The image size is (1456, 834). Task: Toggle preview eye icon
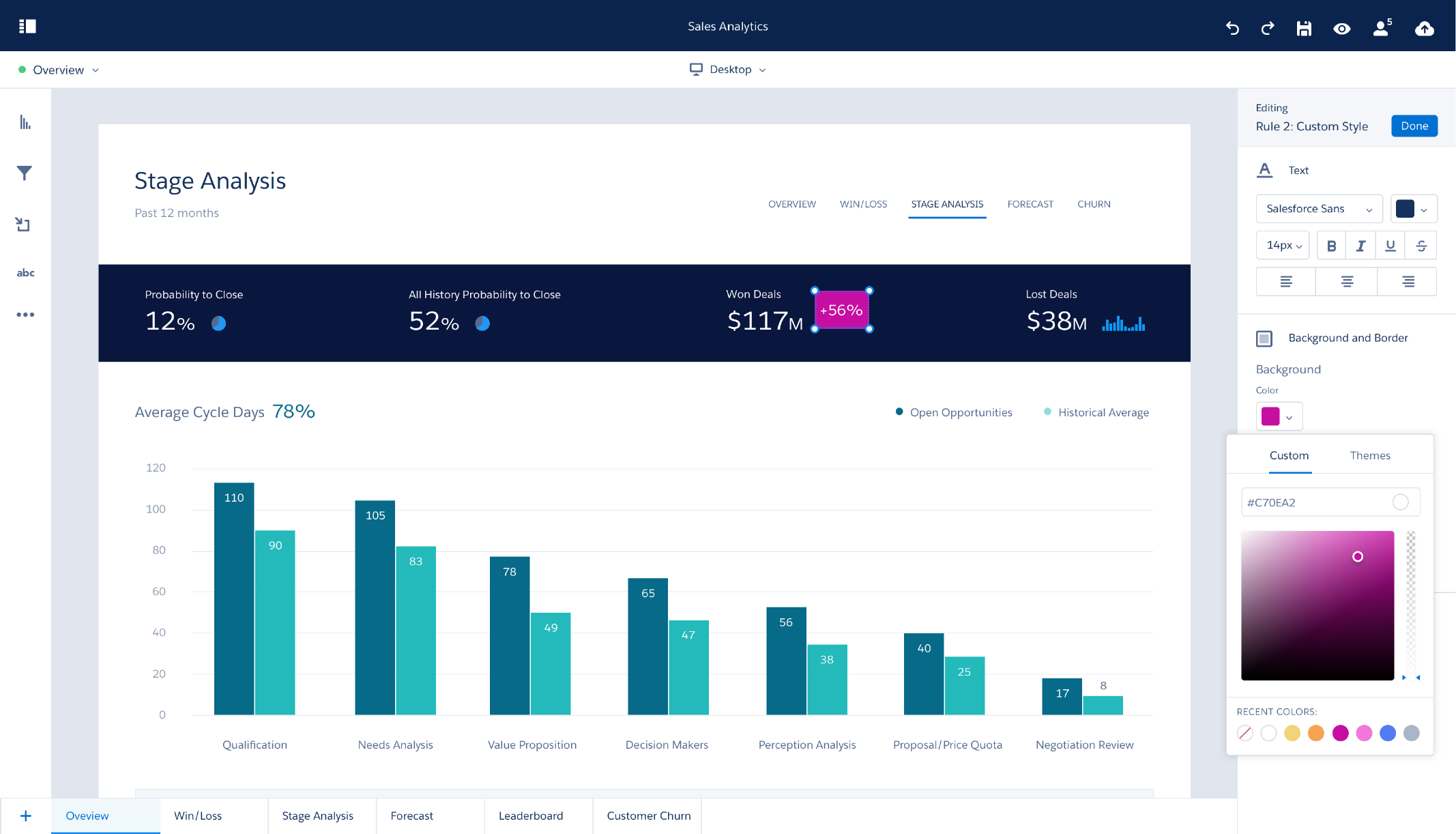click(1341, 29)
